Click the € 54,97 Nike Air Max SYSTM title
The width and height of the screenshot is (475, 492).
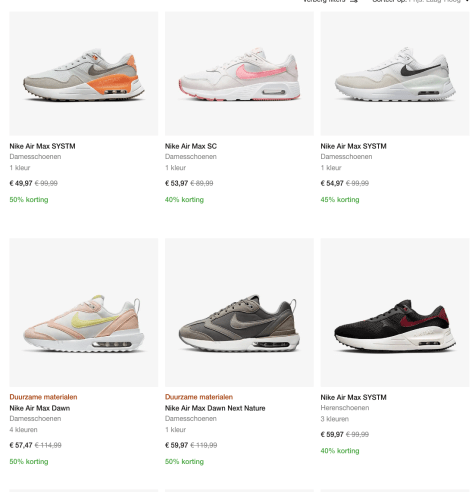point(353,146)
